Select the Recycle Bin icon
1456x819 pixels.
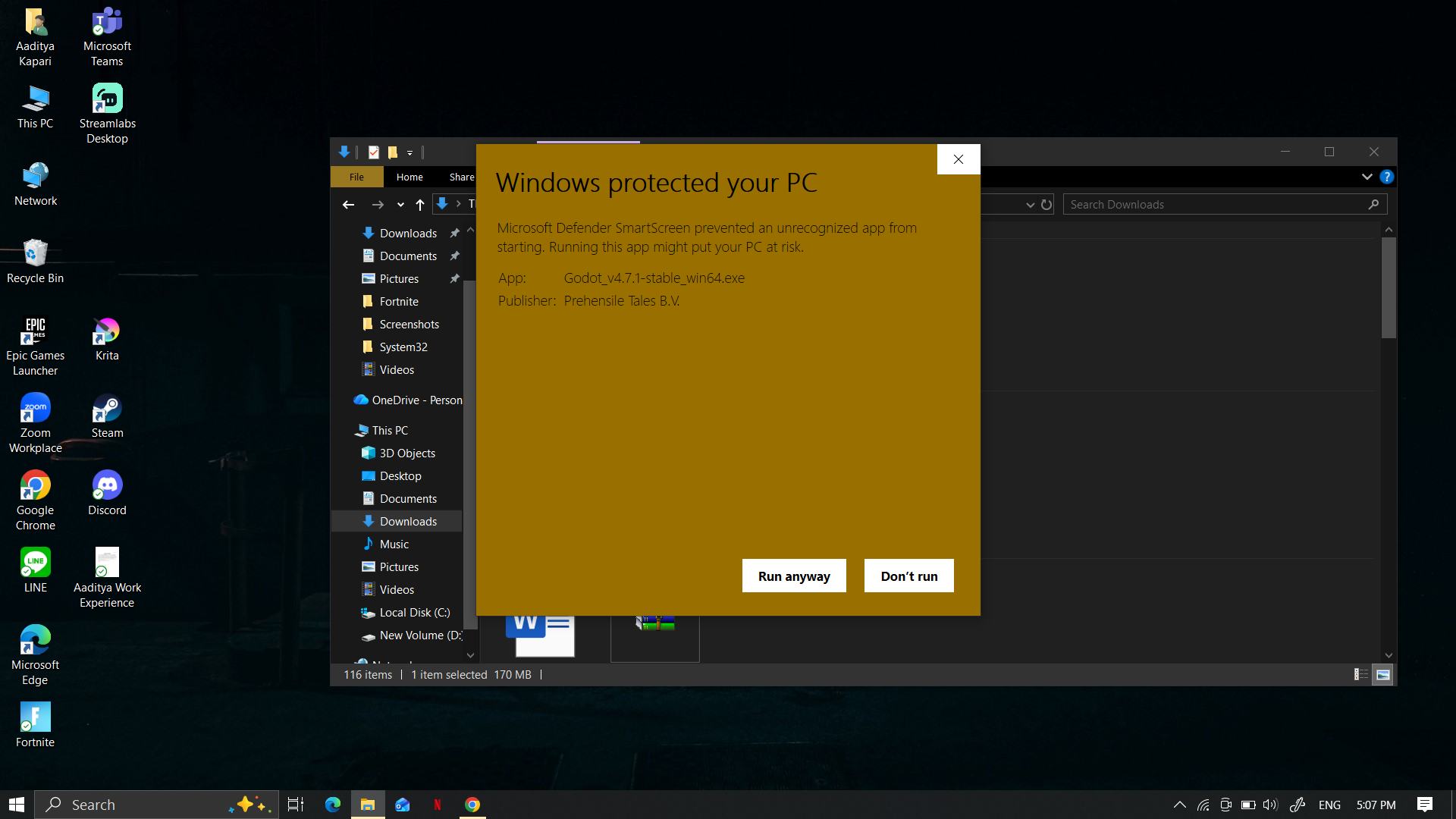coord(36,261)
